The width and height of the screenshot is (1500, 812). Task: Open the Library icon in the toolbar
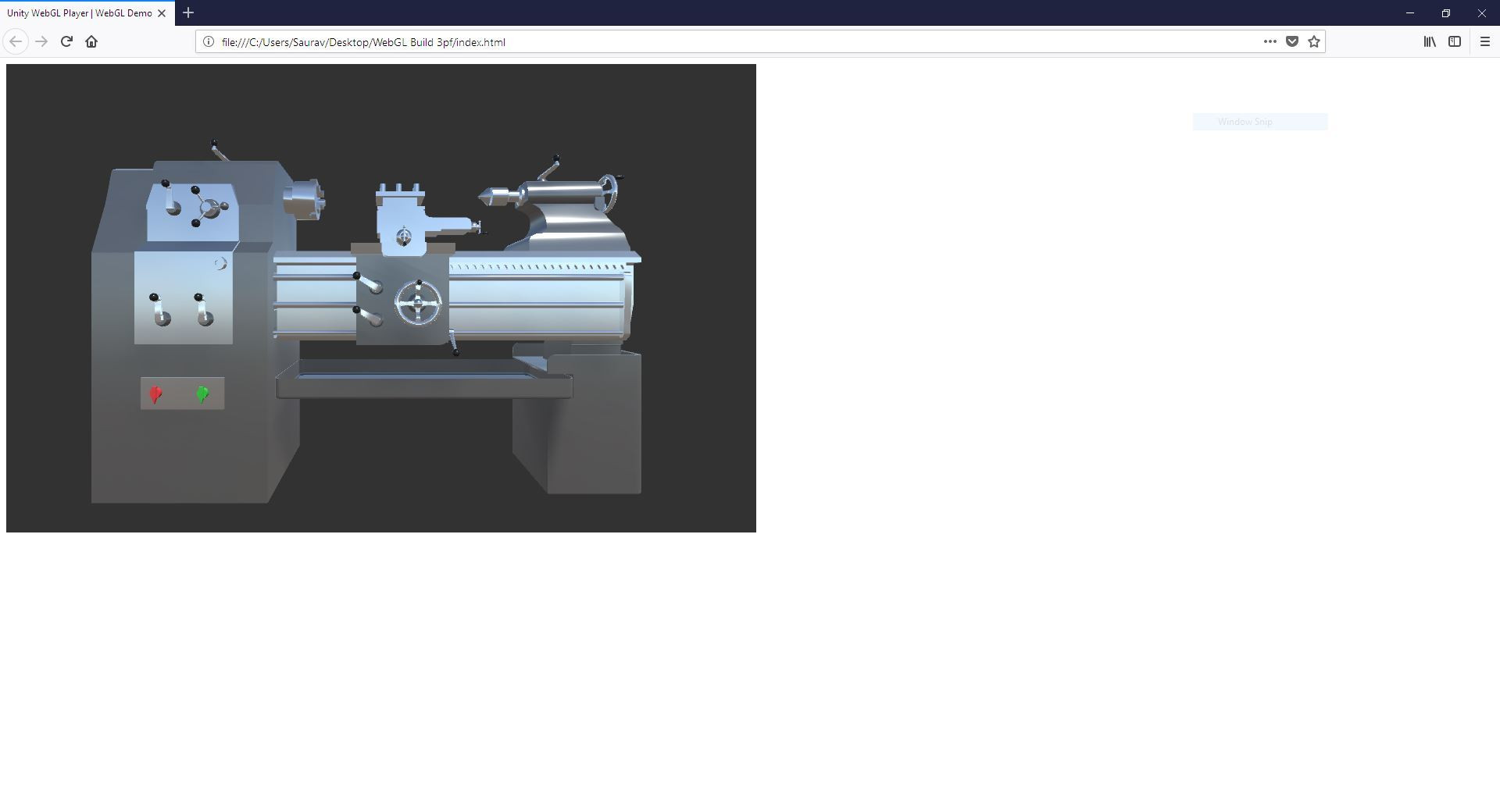click(x=1430, y=42)
